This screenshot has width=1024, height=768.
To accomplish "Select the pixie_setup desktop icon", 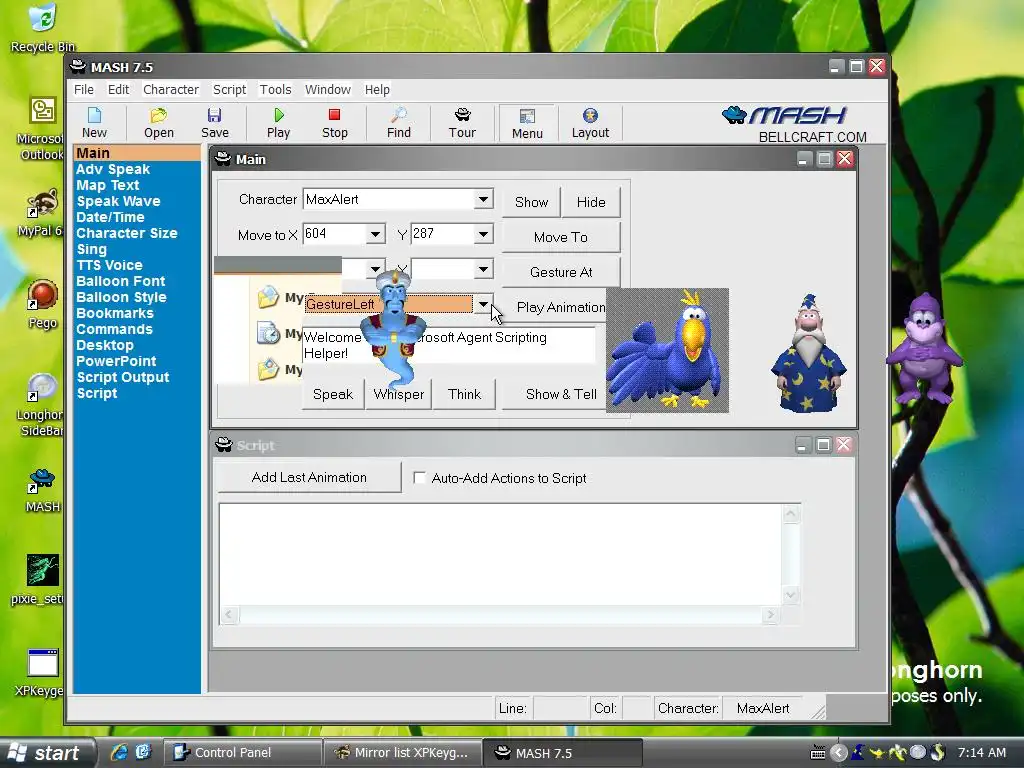I will (39, 580).
